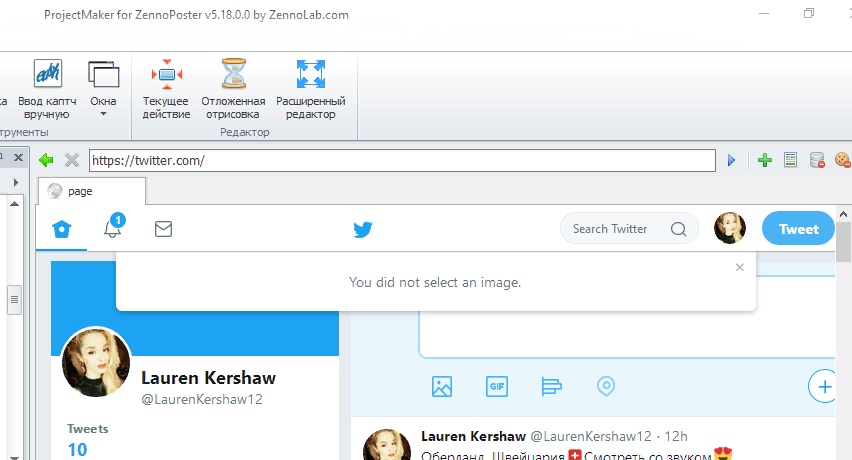Image resolution: width=852 pixels, height=460 pixels.
Task: Clear cookies icon
Action: [x=843, y=160]
